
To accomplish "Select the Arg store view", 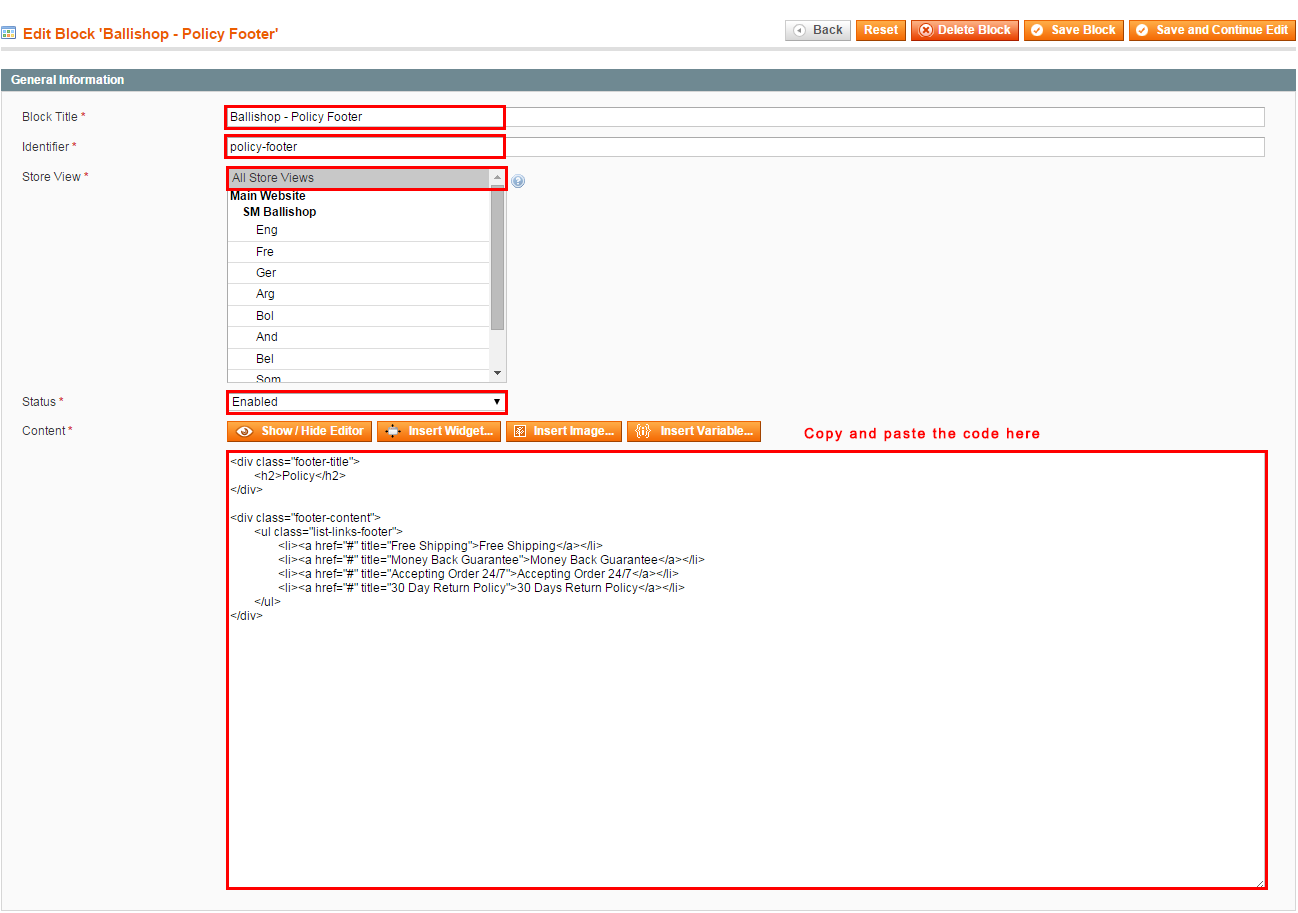I will [359, 294].
